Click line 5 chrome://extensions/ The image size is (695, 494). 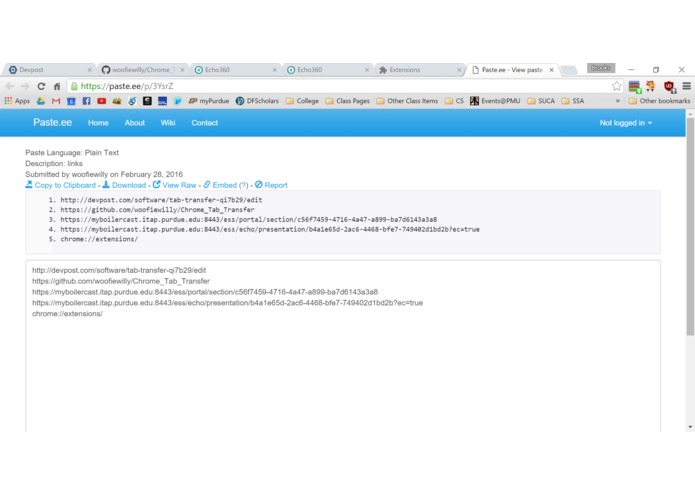(x=99, y=239)
